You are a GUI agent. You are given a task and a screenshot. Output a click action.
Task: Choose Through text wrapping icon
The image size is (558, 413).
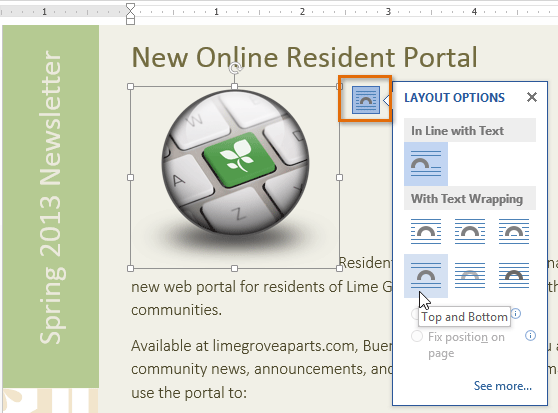tap(514, 232)
